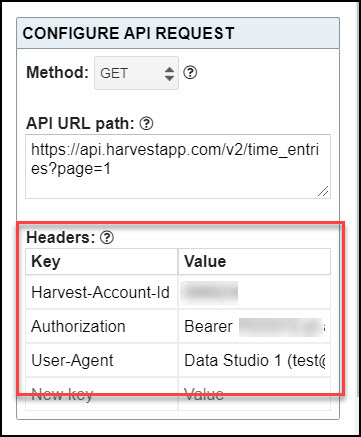The height and width of the screenshot is (437, 361).
Task: Click the help icon beside Headers
Action: tap(107, 238)
